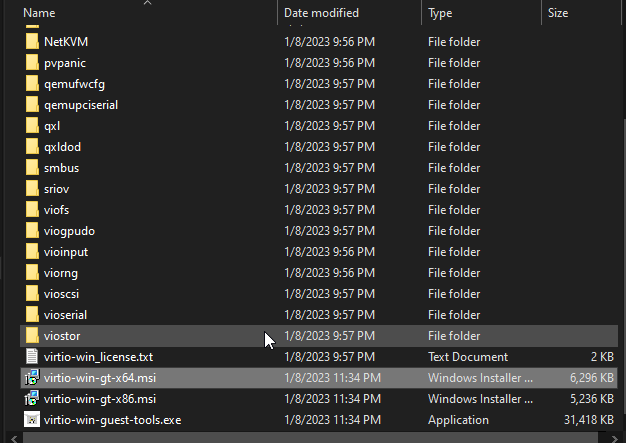Click the 5,236 KB size value
This screenshot has width=626, height=443.
coord(591,399)
